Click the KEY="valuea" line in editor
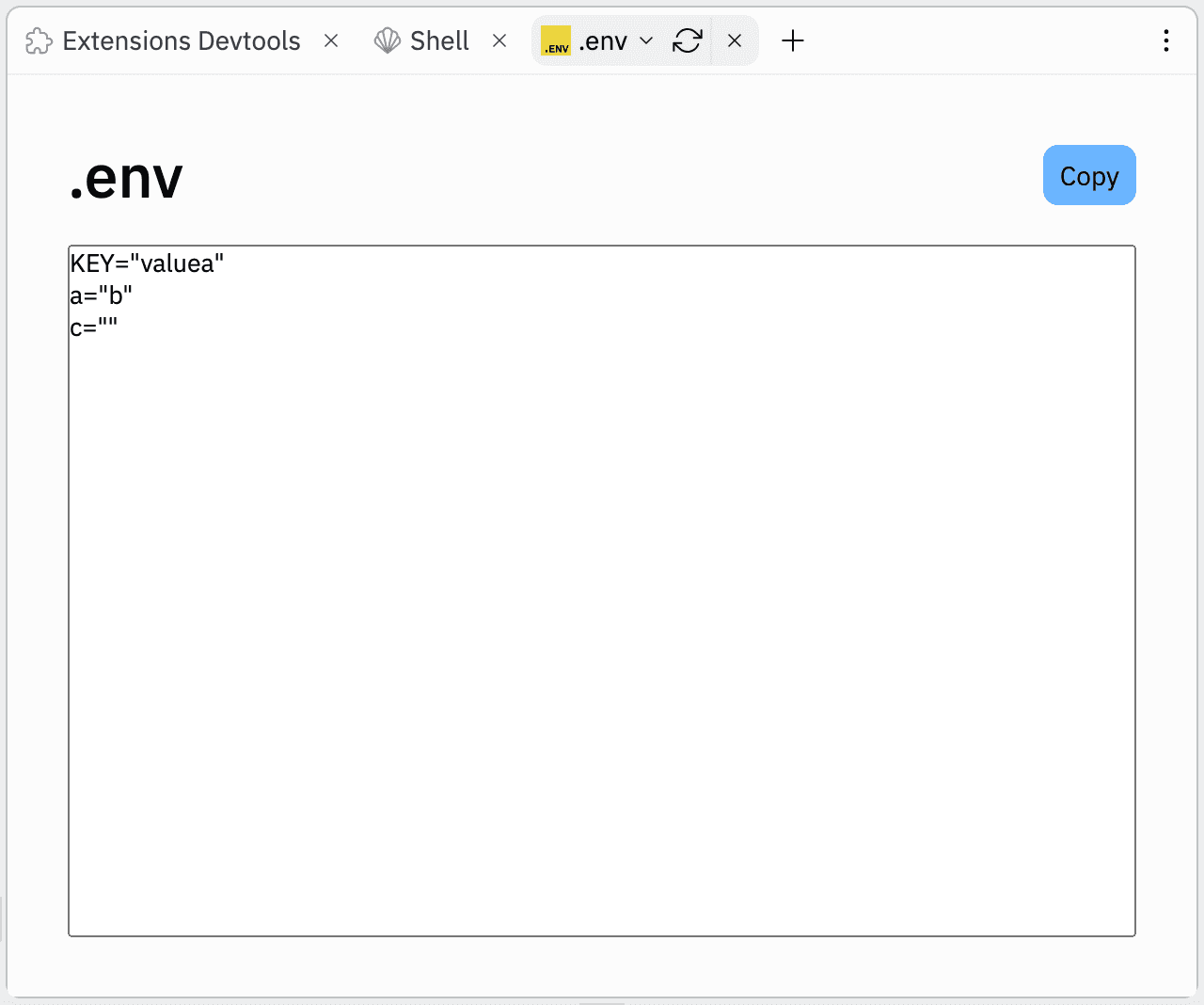Screen dimensions: 1204x1005 click(x=148, y=264)
